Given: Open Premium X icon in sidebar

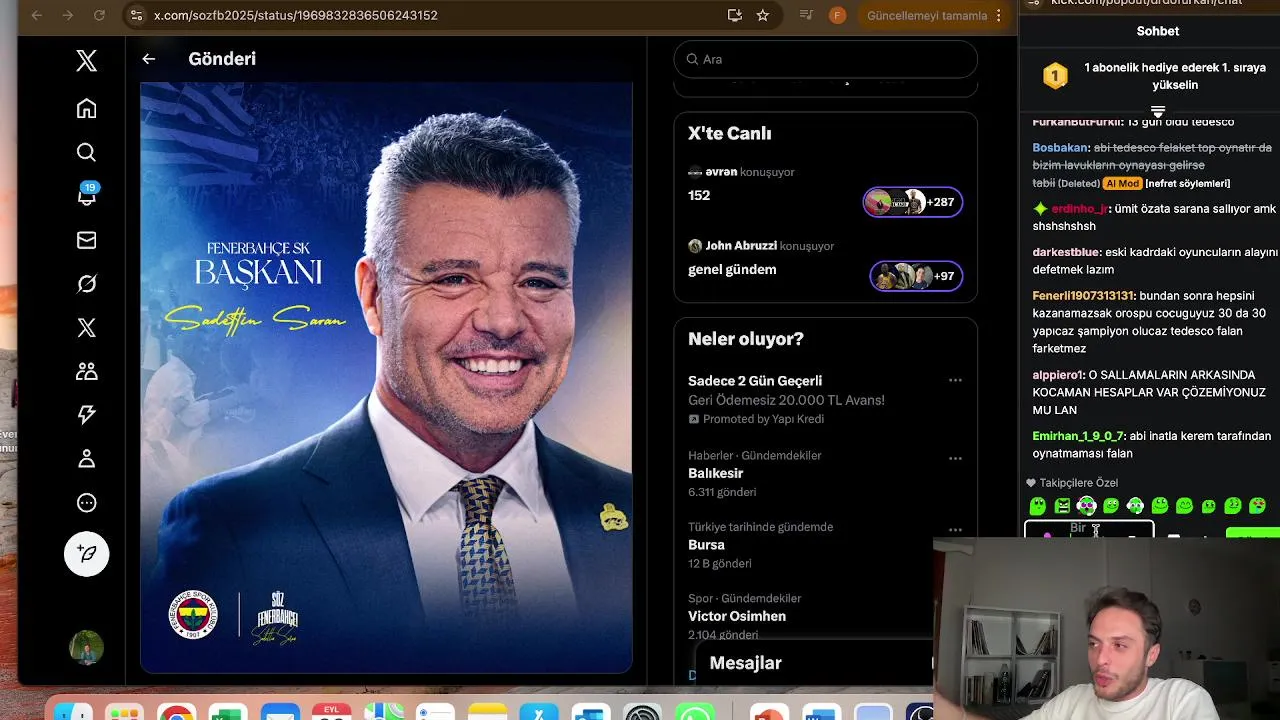Looking at the screenshot, I should 87,328.
